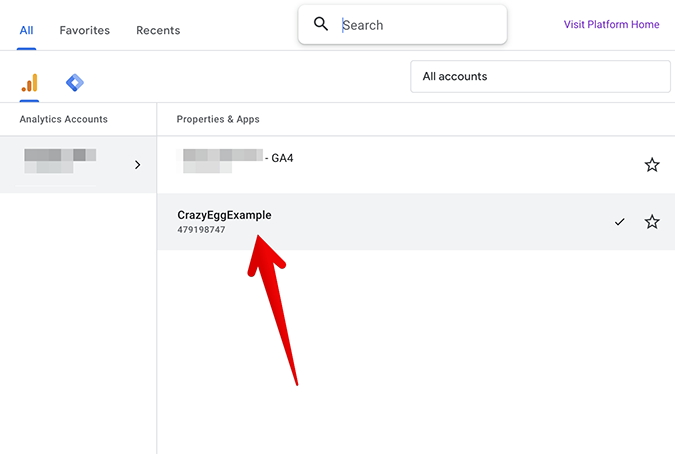Click the GA4 label text

[282, 158]
